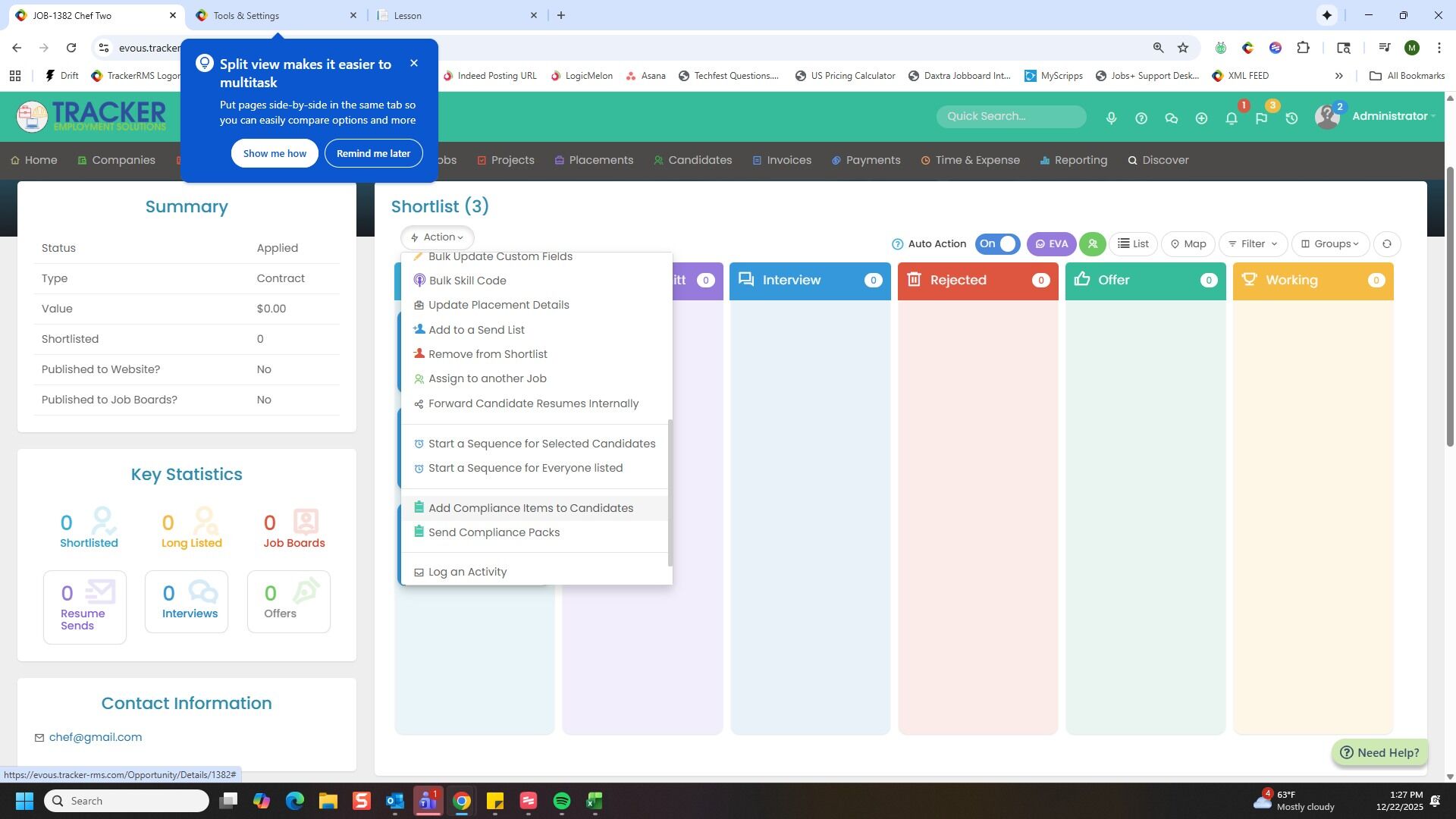Screen dimensions: 1456x819
Task: Click the help question mark icon
Action: point(1141,118)
